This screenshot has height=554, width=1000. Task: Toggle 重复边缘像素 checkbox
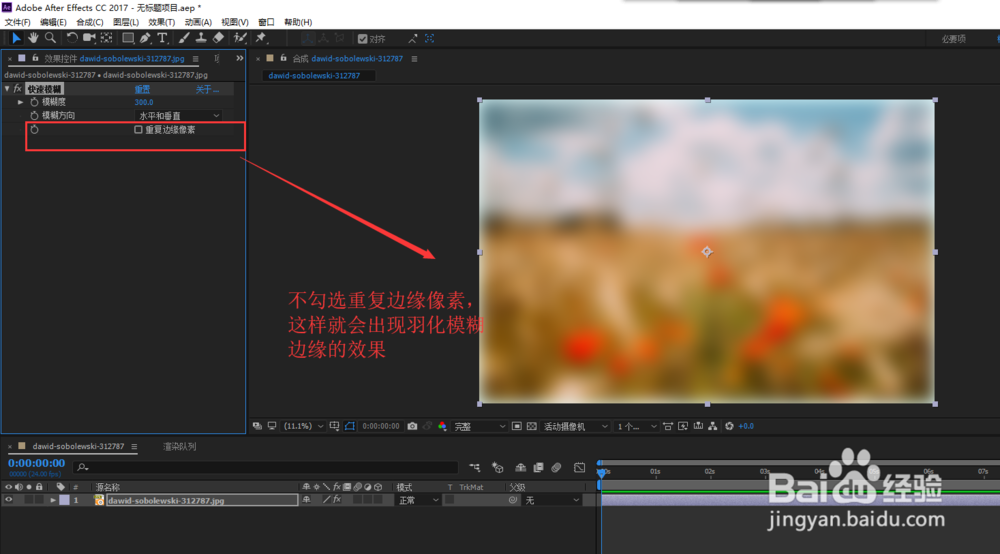(138, 129)
